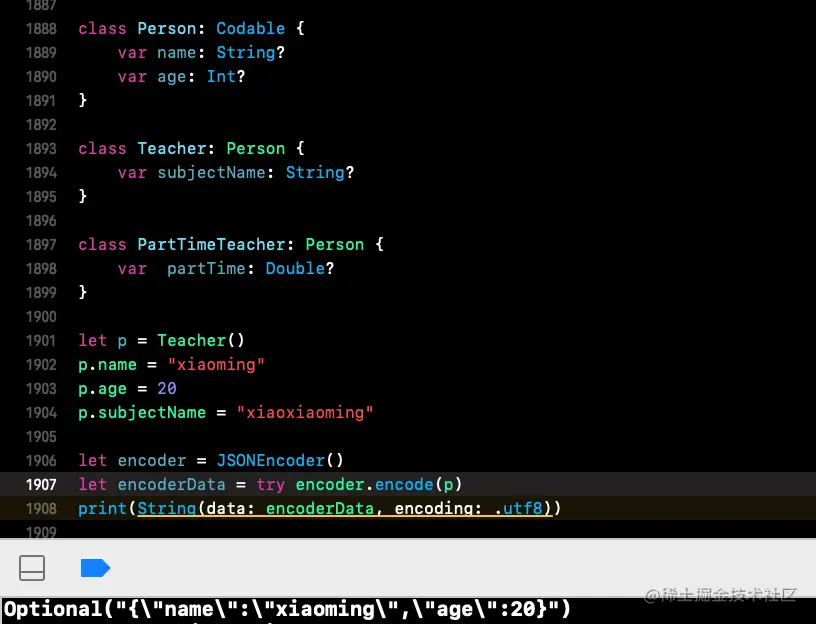
Task: Click the "xiaoming" string literal
Action: [x=216, y=364]
